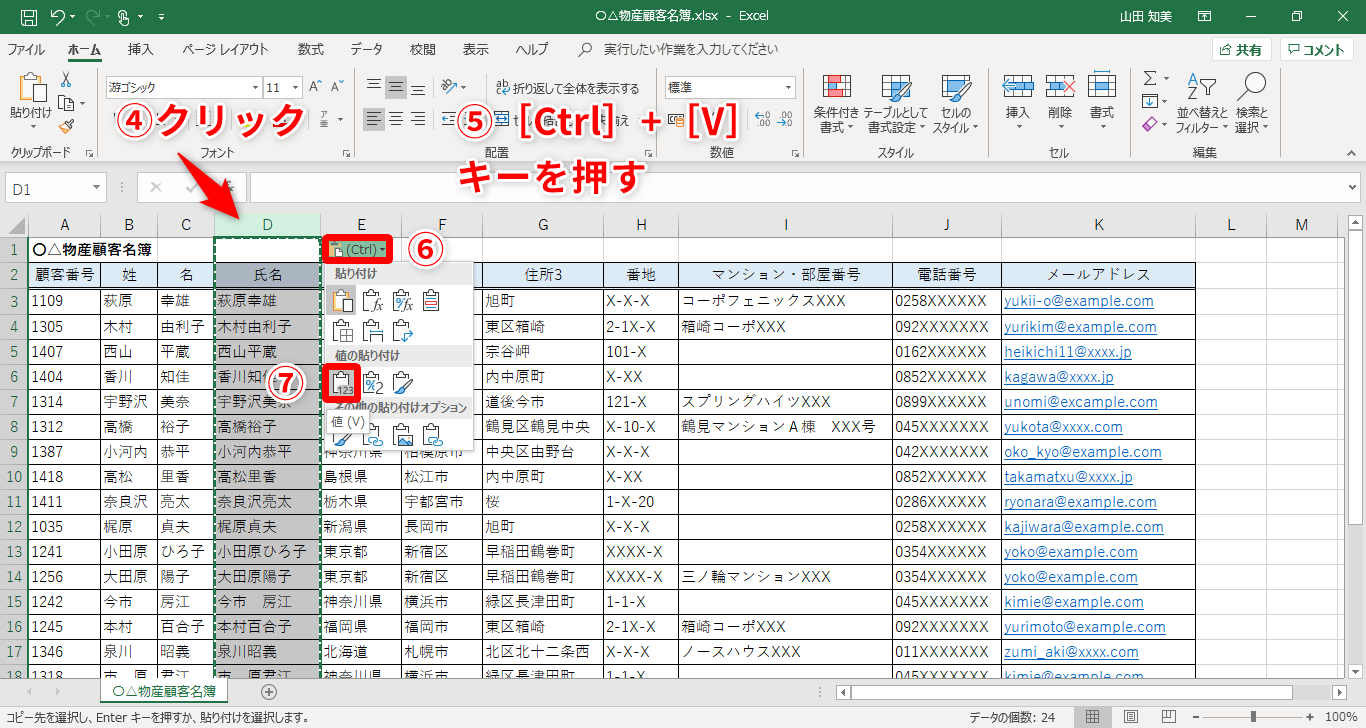Align text to the right
The width and height of the screenshot is (1366, 728).
420,120
